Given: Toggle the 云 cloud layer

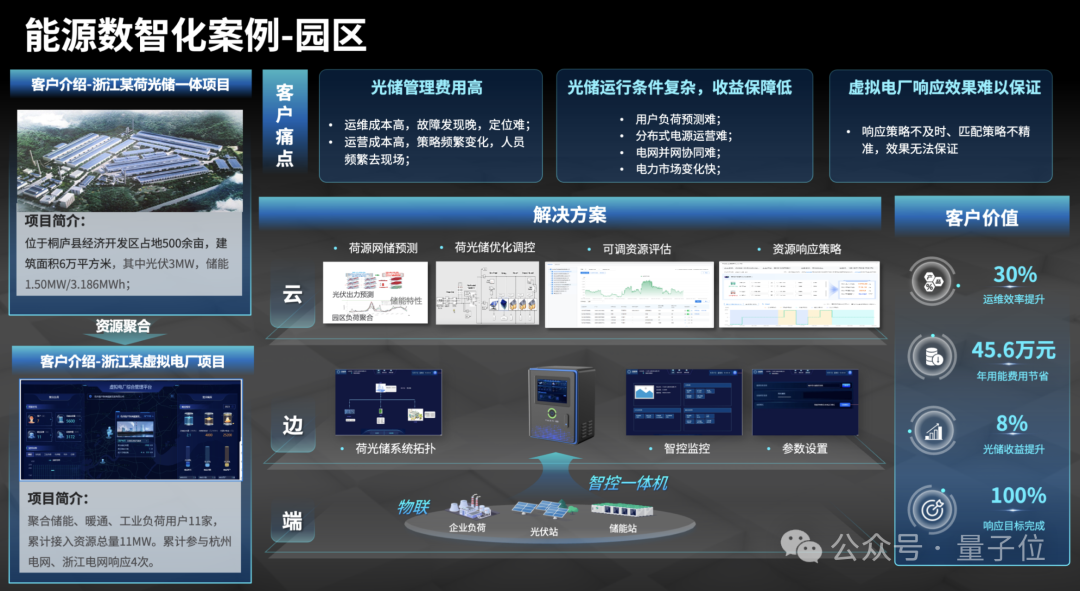Looking at the screenshot, I should coord(291,293).
